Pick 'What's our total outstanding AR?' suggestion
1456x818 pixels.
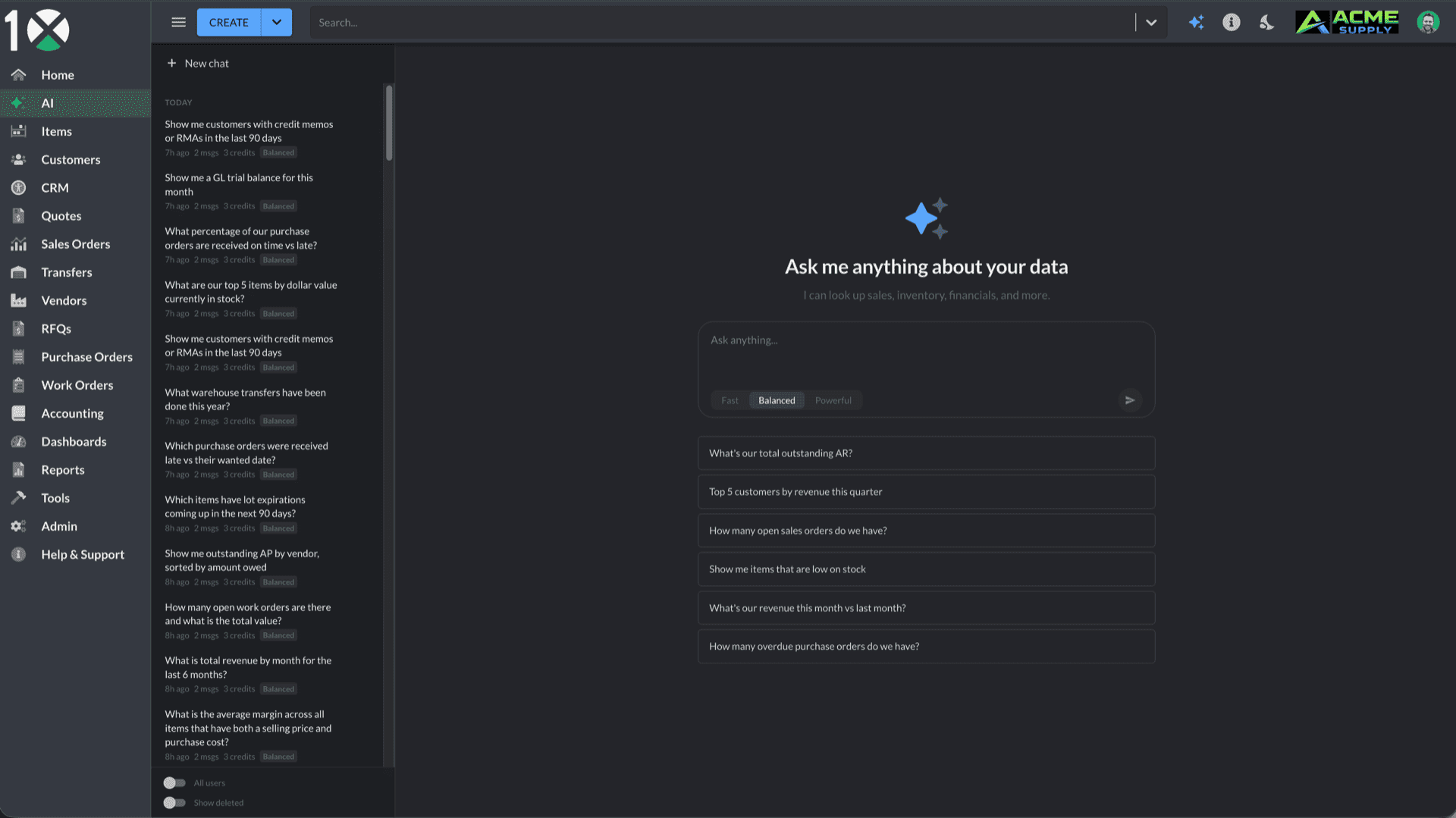point(926,453)
